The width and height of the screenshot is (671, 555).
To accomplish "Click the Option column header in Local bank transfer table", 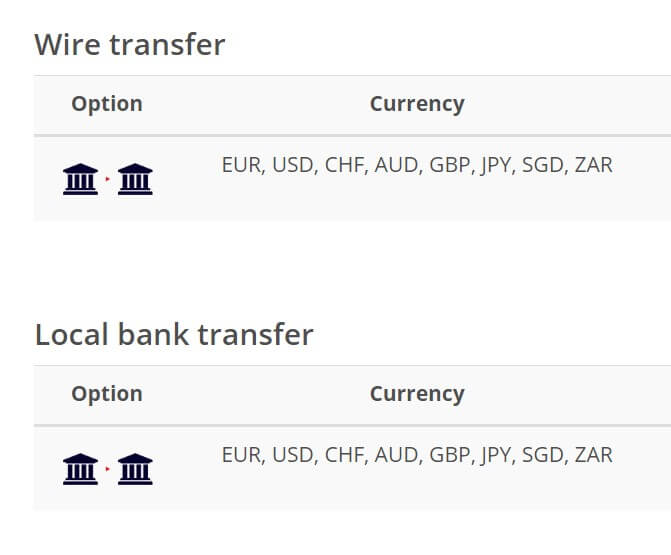I will (107, 394).
